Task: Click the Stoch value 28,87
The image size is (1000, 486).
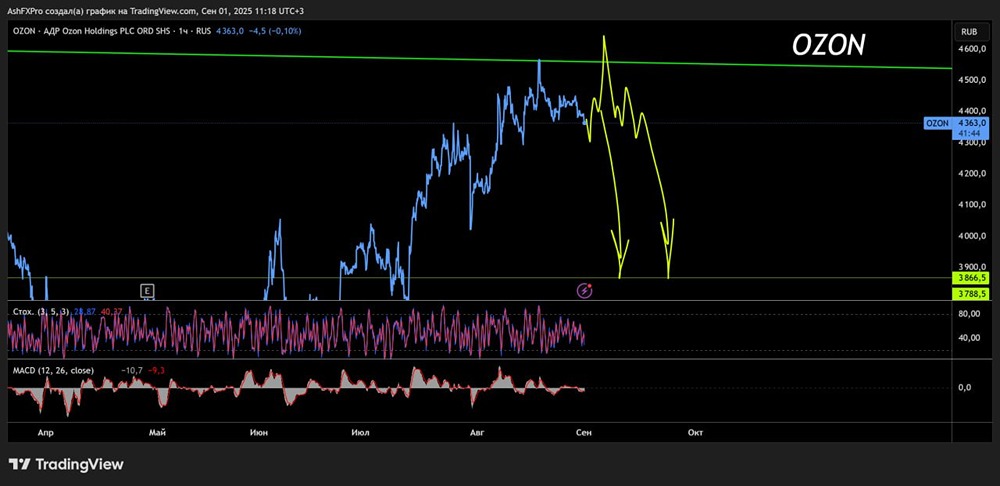Action: 83,310
